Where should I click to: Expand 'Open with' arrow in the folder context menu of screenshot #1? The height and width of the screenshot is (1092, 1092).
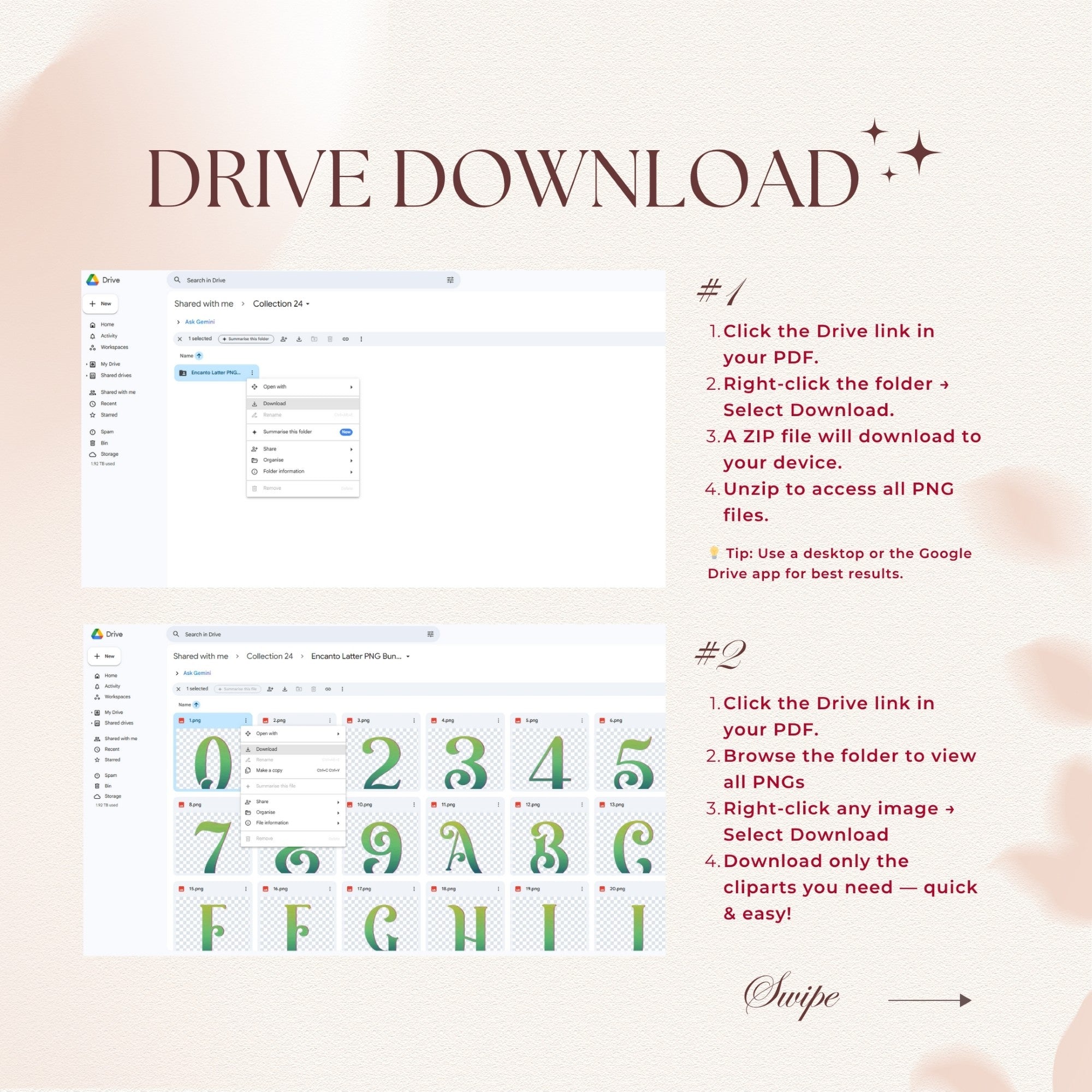coord(352,387)
